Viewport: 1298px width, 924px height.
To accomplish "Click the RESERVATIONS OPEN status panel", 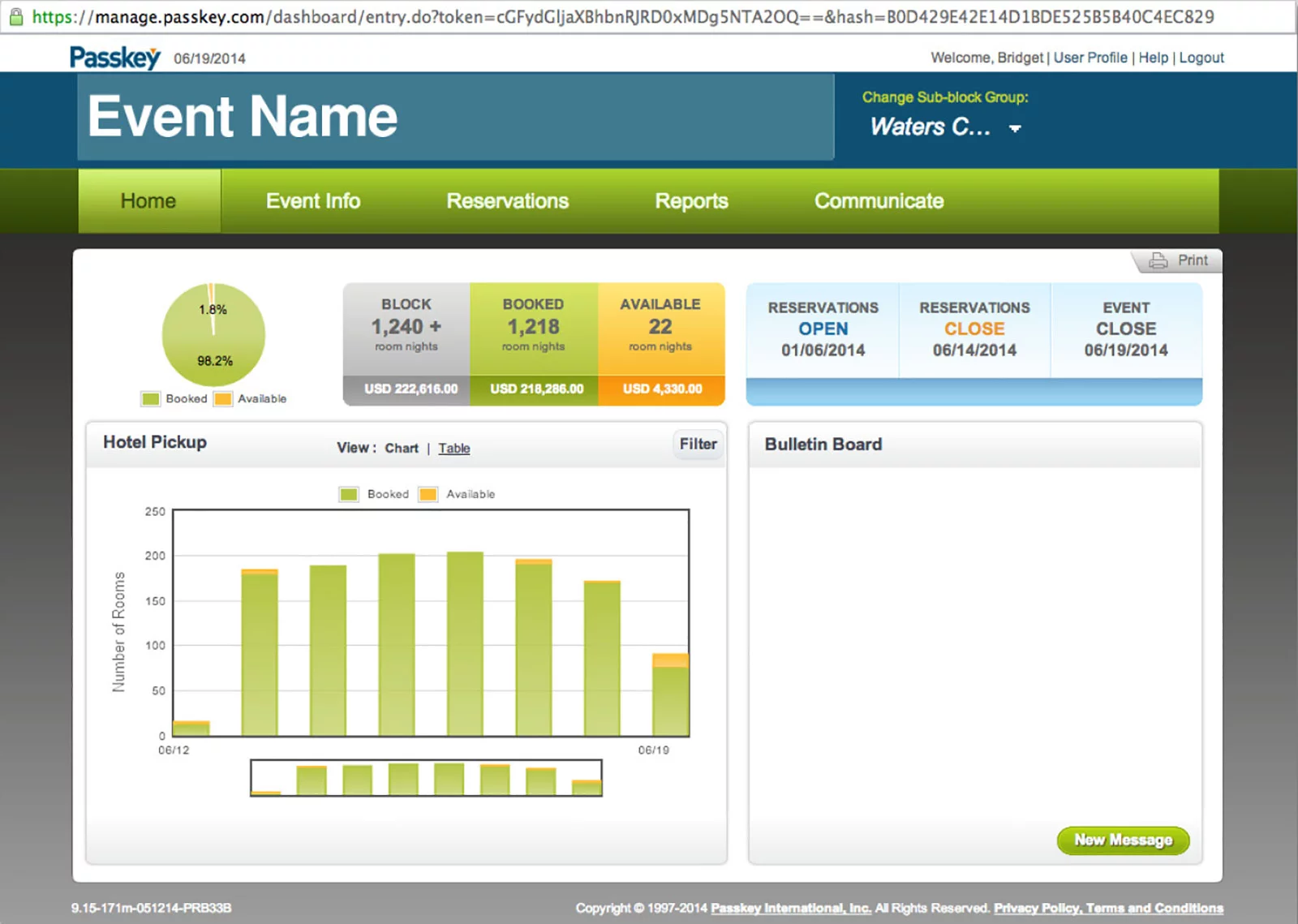I will click(823, 329).
